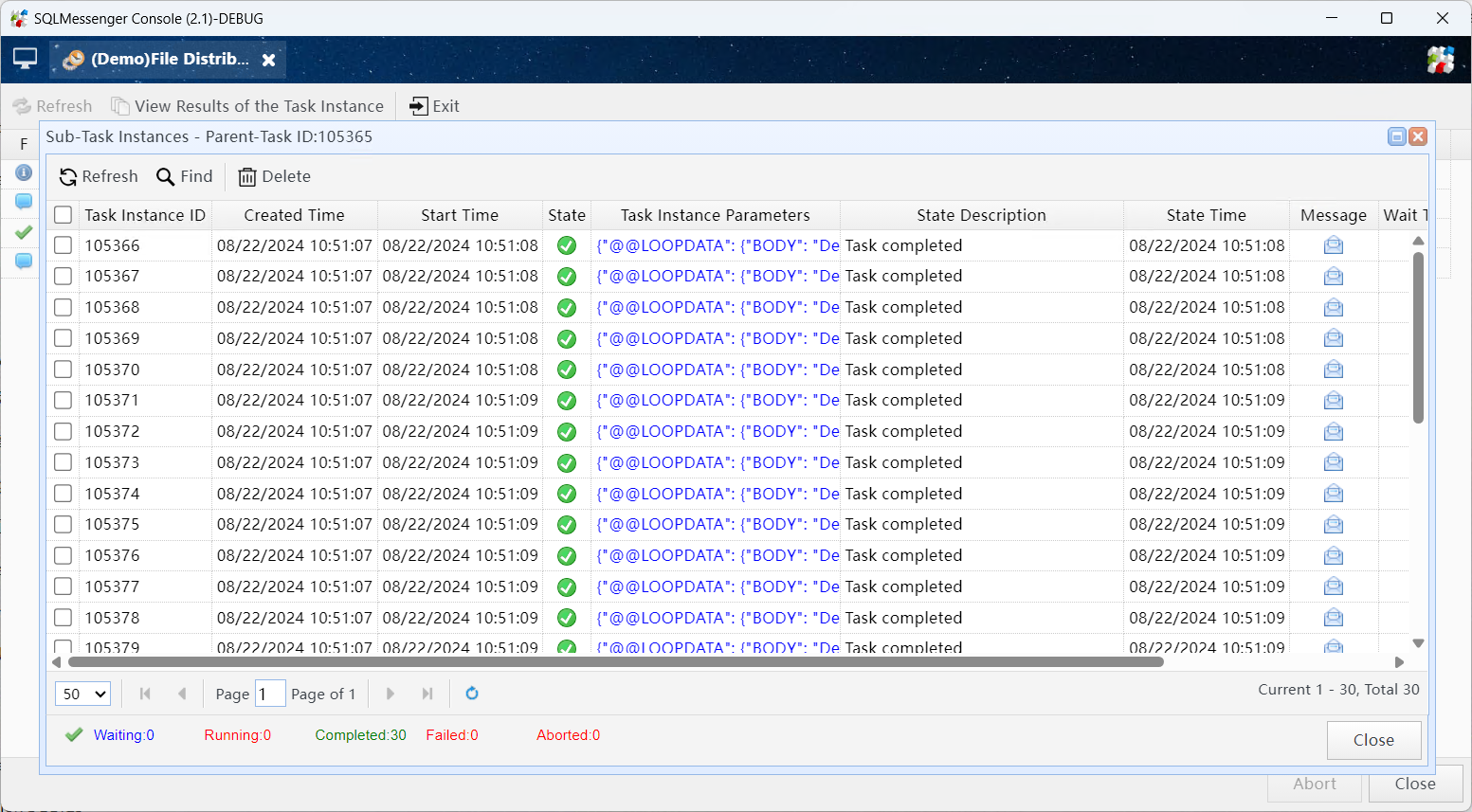
Task: Open message icon for task 105371
Action: pyautogui.click(x=1334, y=401)
